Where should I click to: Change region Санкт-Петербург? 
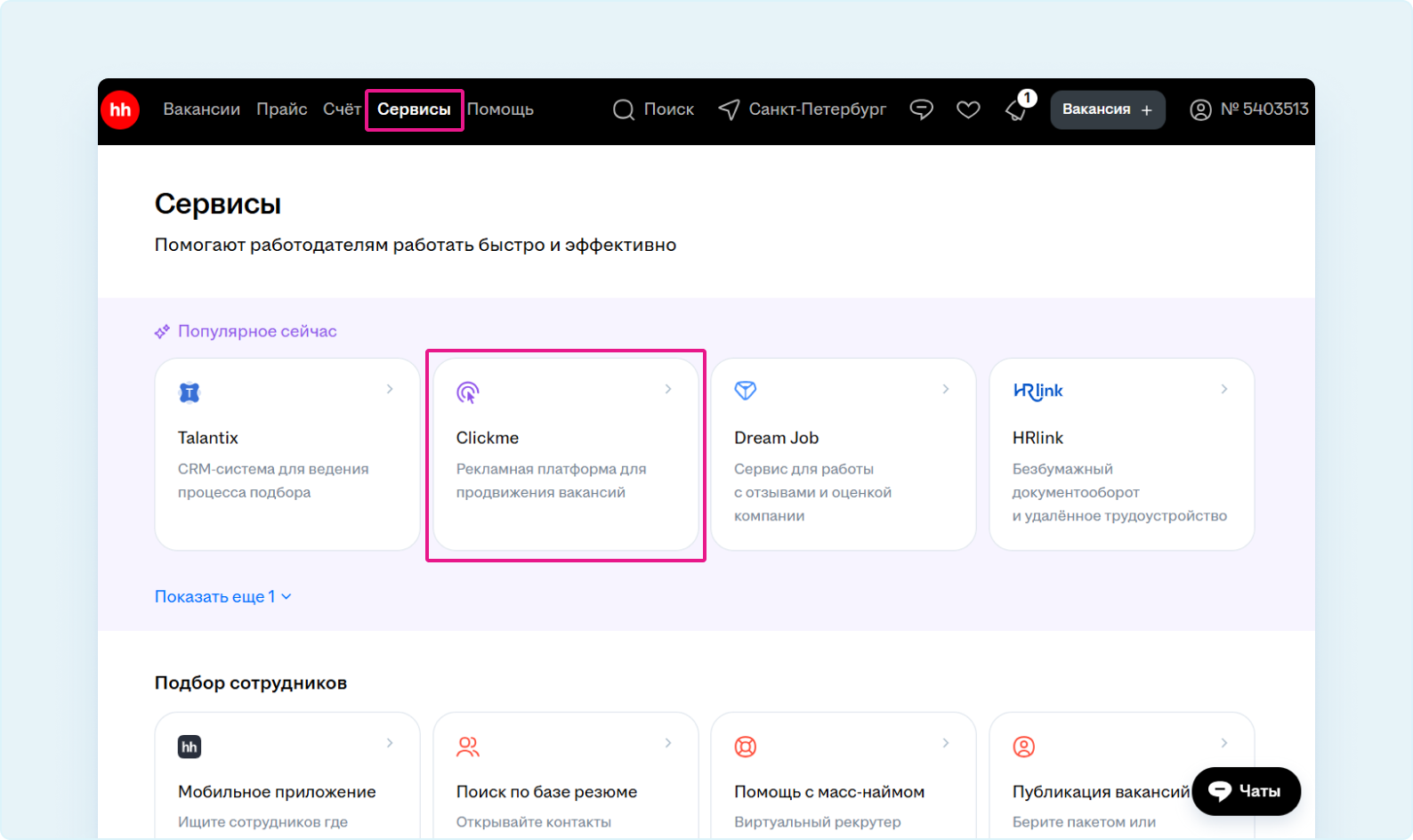[818, 109]
